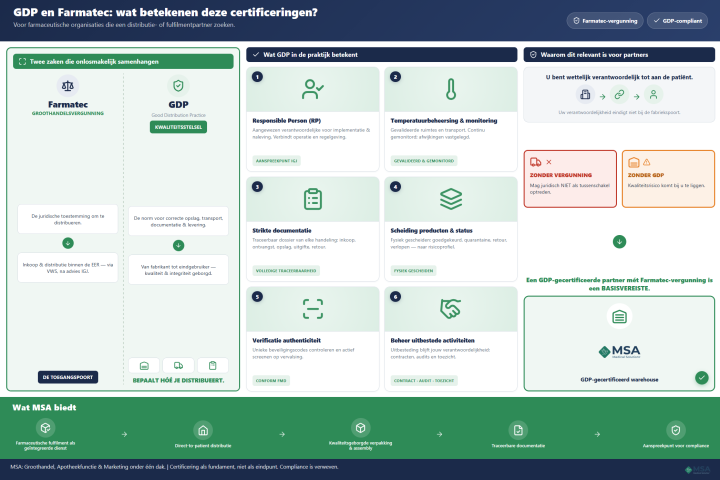Click the house icon above Direct-to-patient distributie
Viewport: 720px width, 480px height.
point(203,430)
